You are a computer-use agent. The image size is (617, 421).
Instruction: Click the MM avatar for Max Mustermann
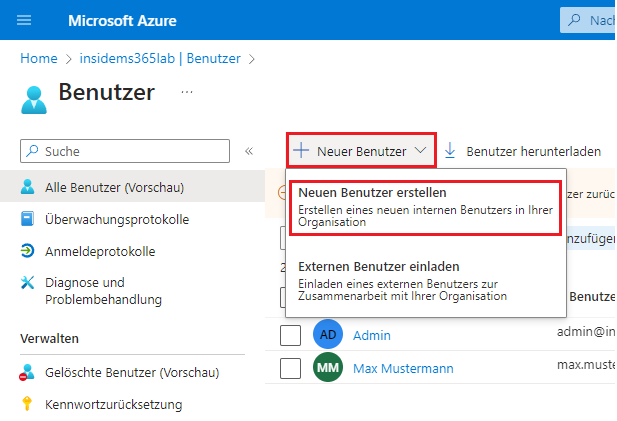[327, 368]
